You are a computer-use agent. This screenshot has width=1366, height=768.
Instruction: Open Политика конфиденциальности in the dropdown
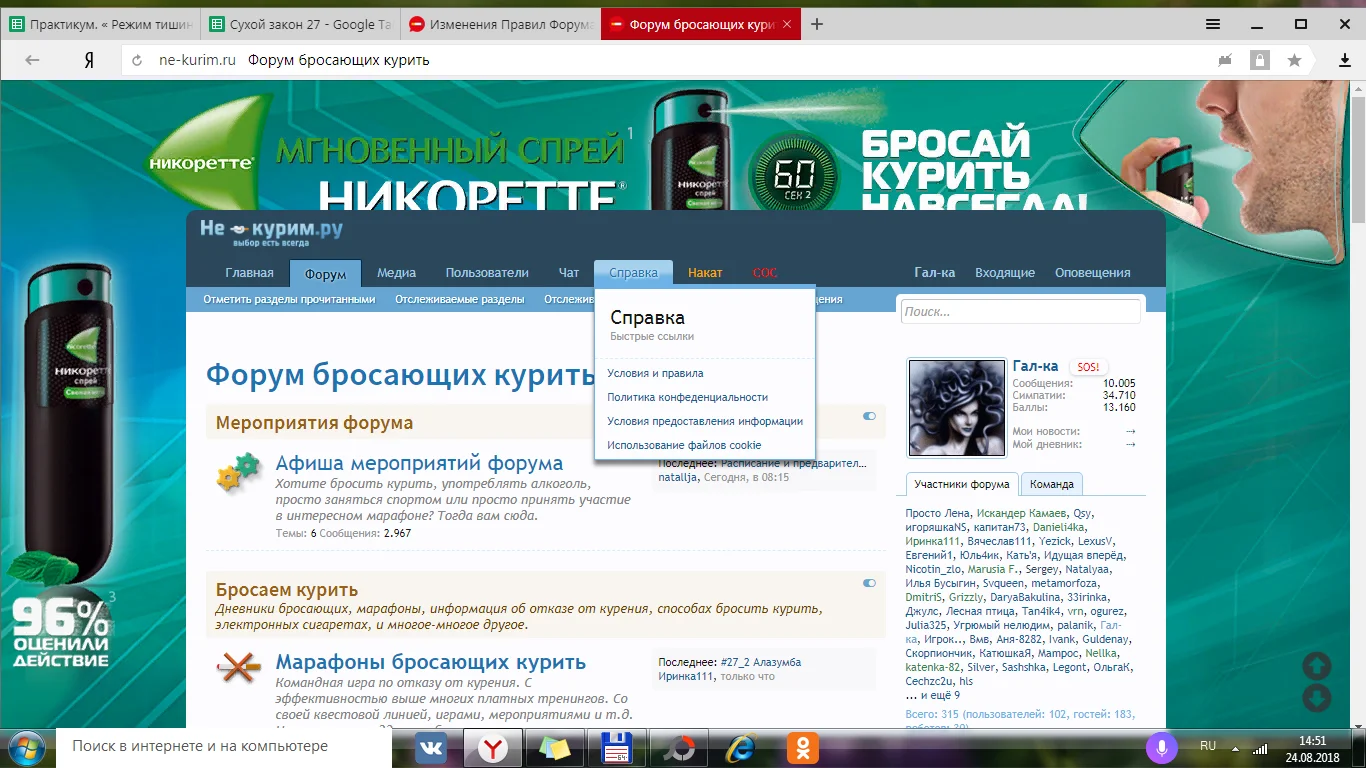coord(687,397)
